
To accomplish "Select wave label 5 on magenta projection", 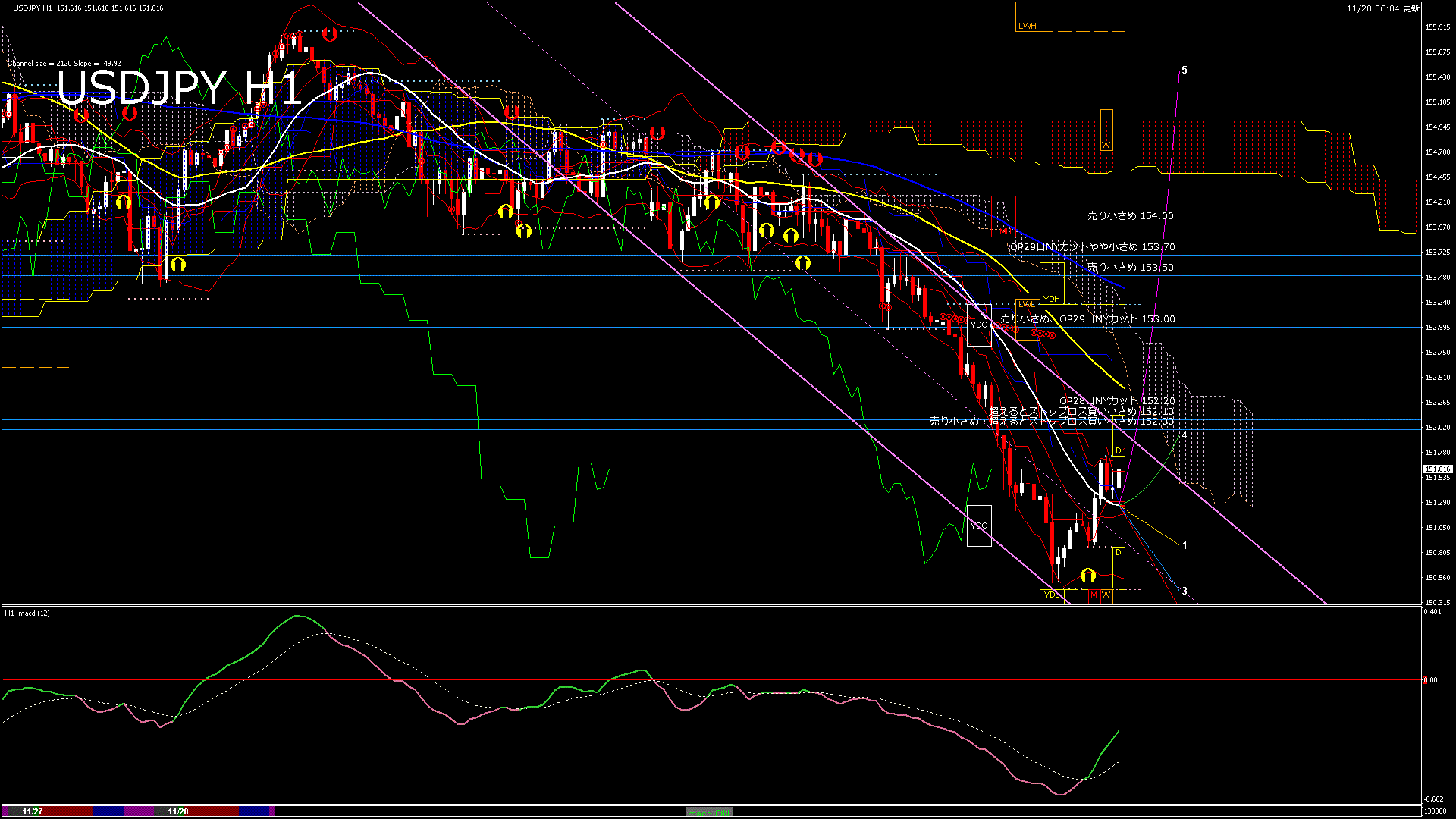I will click(1185, 71).
